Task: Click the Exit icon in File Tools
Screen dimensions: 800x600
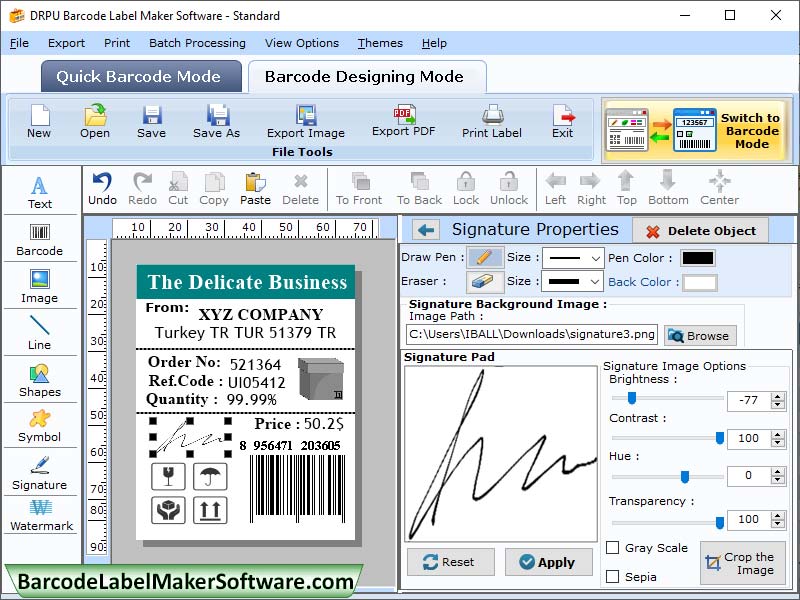Action: 563,121
